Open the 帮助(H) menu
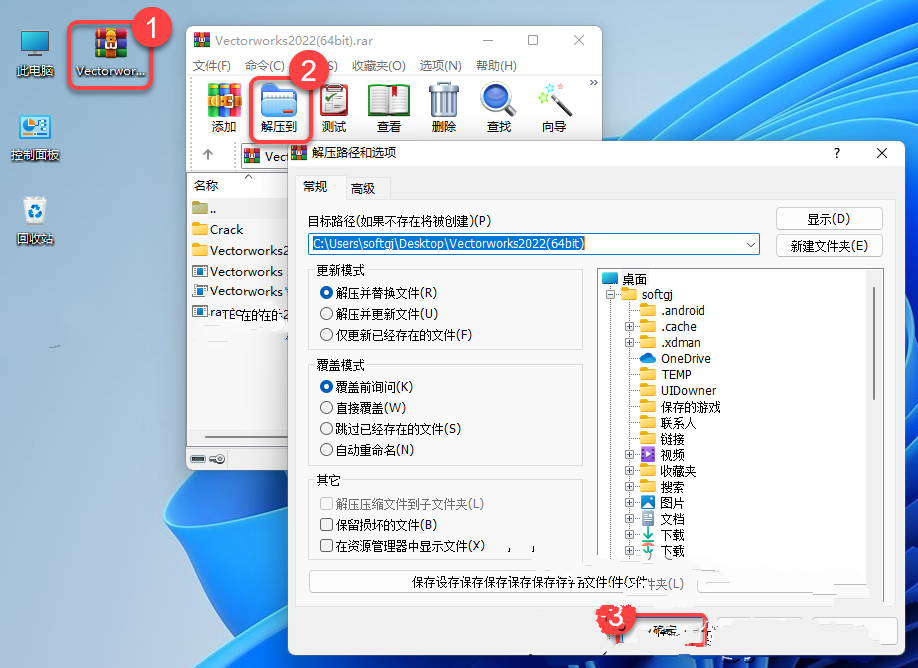918x668 pixels. tap(496, 66)
